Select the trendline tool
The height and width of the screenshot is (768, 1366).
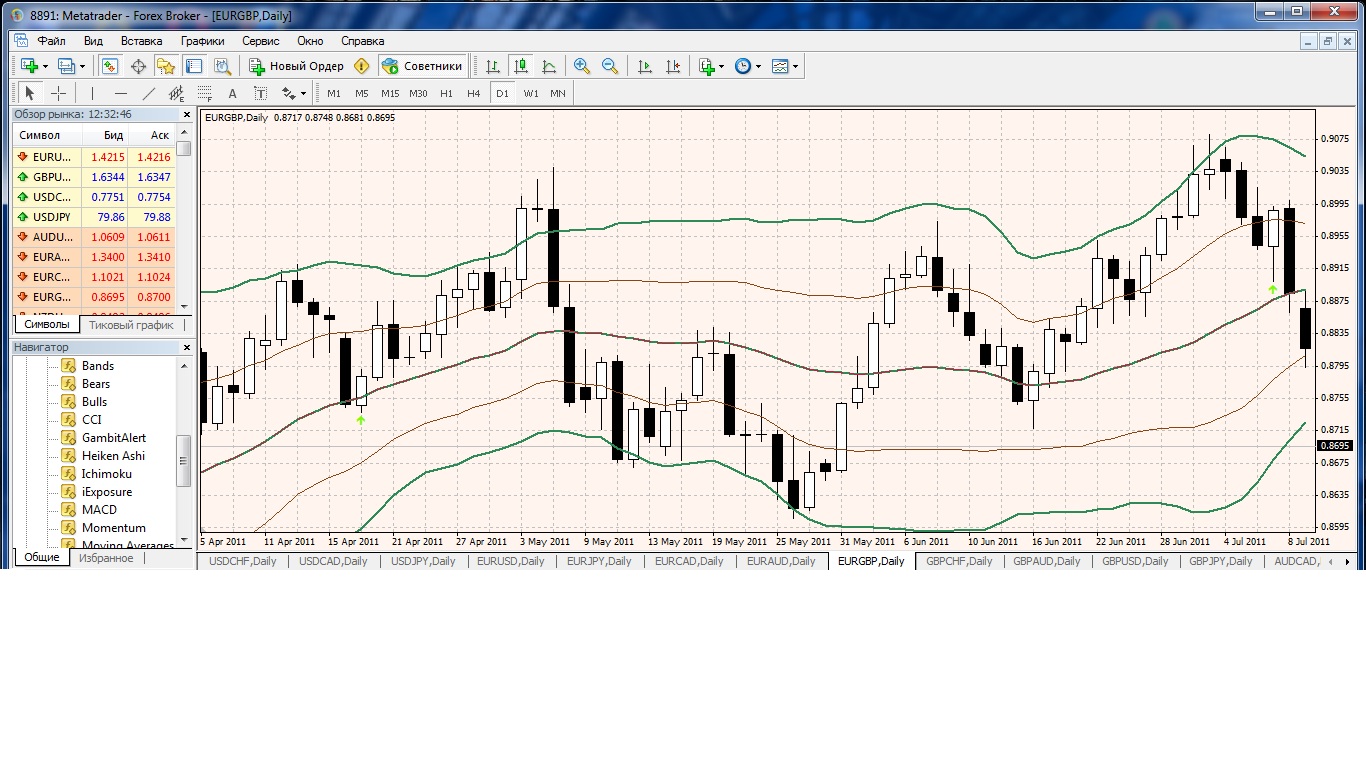[x=149, y=93]
